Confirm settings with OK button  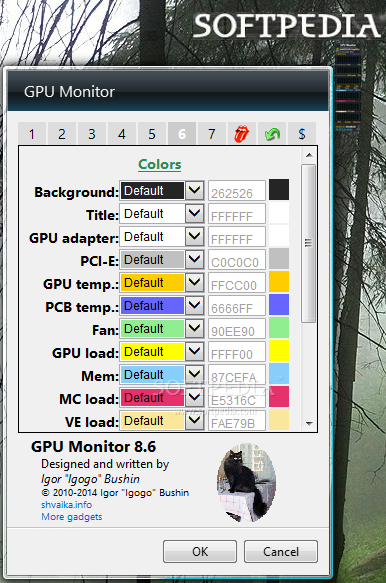[200, 551]
